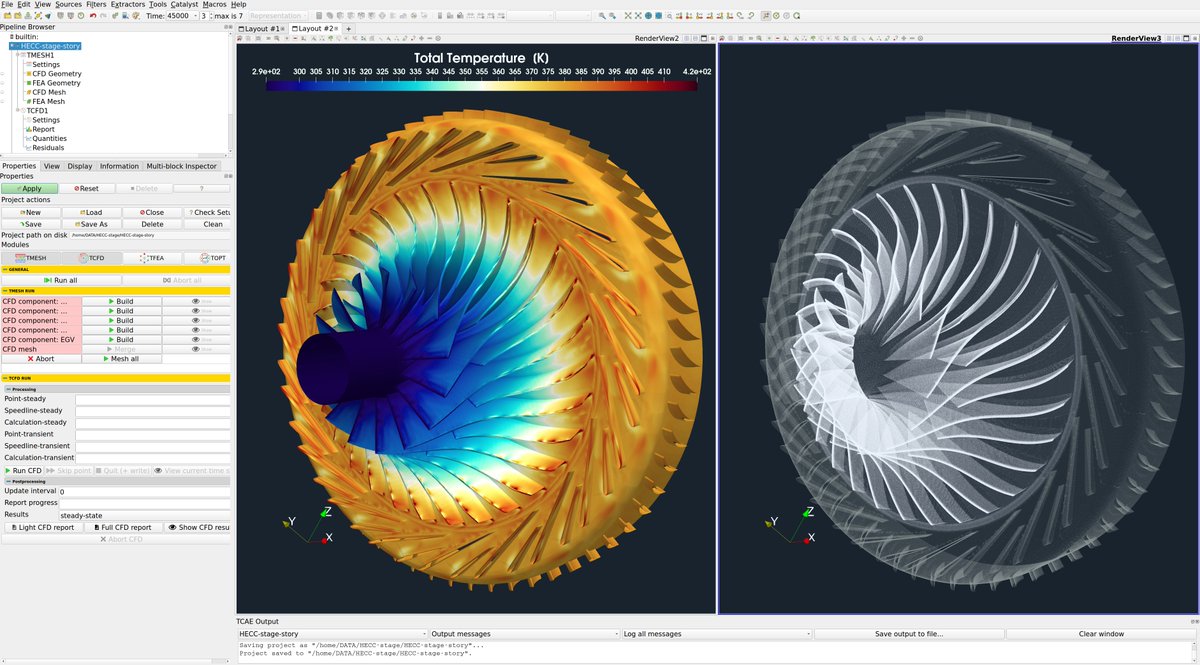
Task: Toggle eye visibility for FEA Geometry
Action: (3, 83)
